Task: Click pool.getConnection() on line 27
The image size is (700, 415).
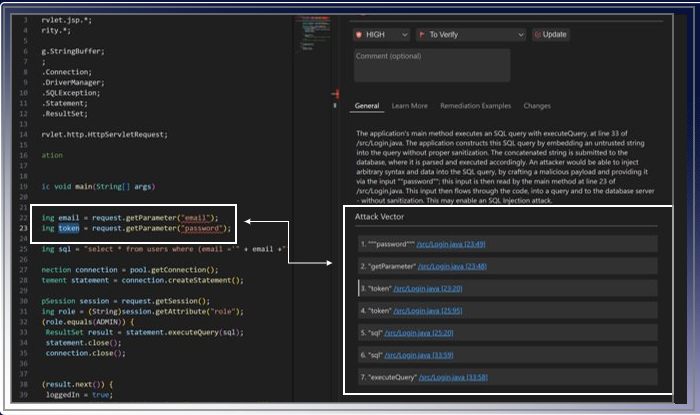Action: 174,270
